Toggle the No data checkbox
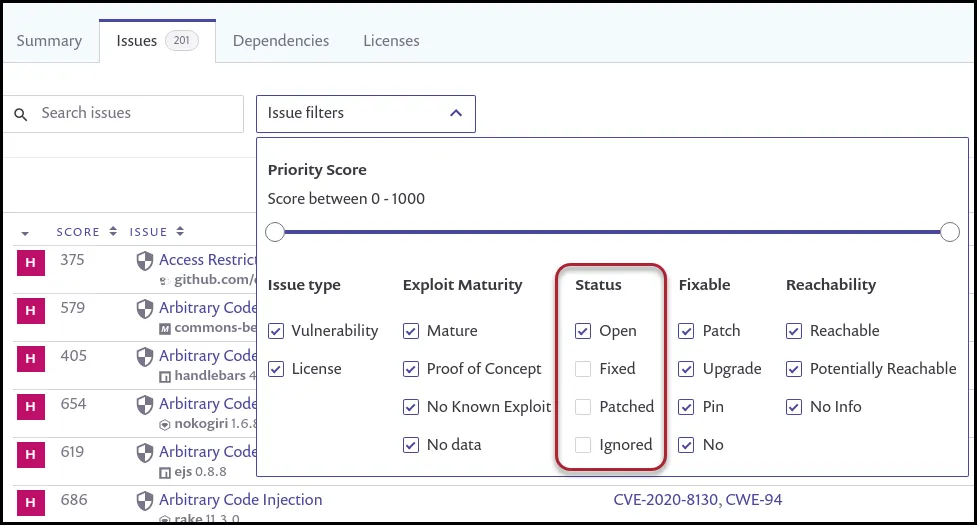Image resolution: width=977 pixels, height=525 pixels. 411,445
